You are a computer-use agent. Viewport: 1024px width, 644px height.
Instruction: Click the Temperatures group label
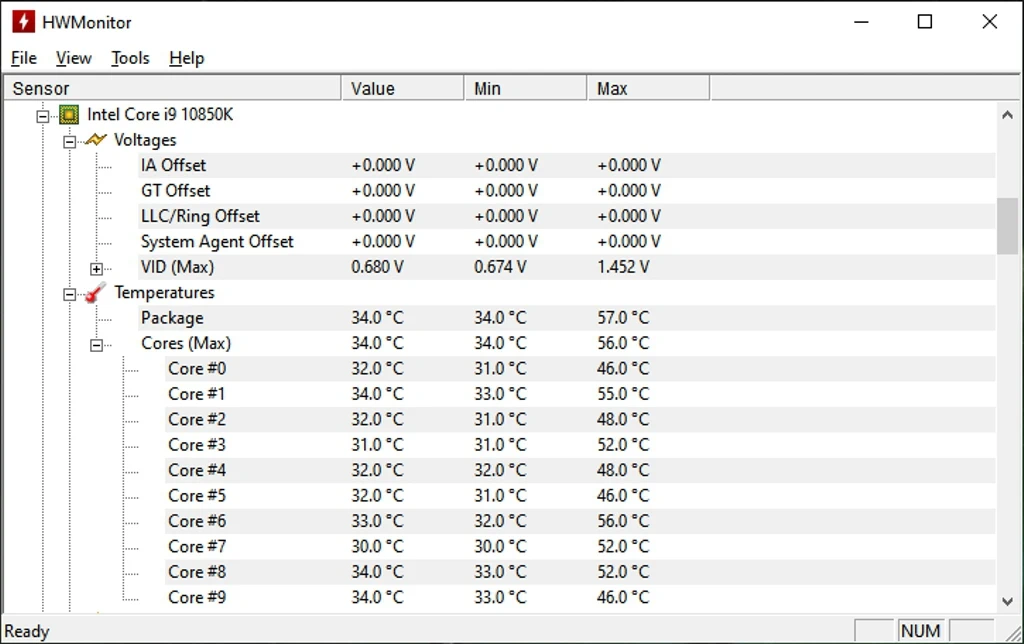click(x=165, y=293)
